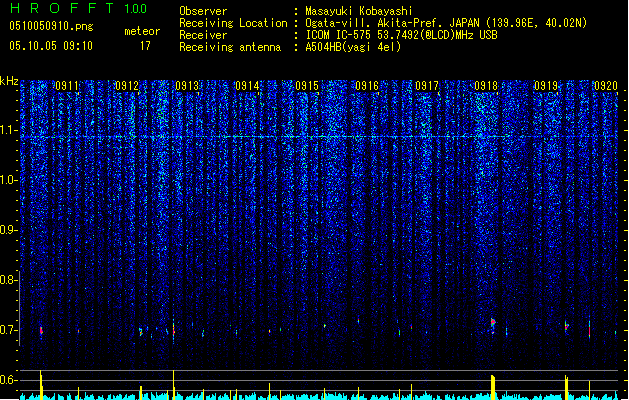Click the 0912 time marker
Screen dimensions: 629x400
tap(127, 86)
